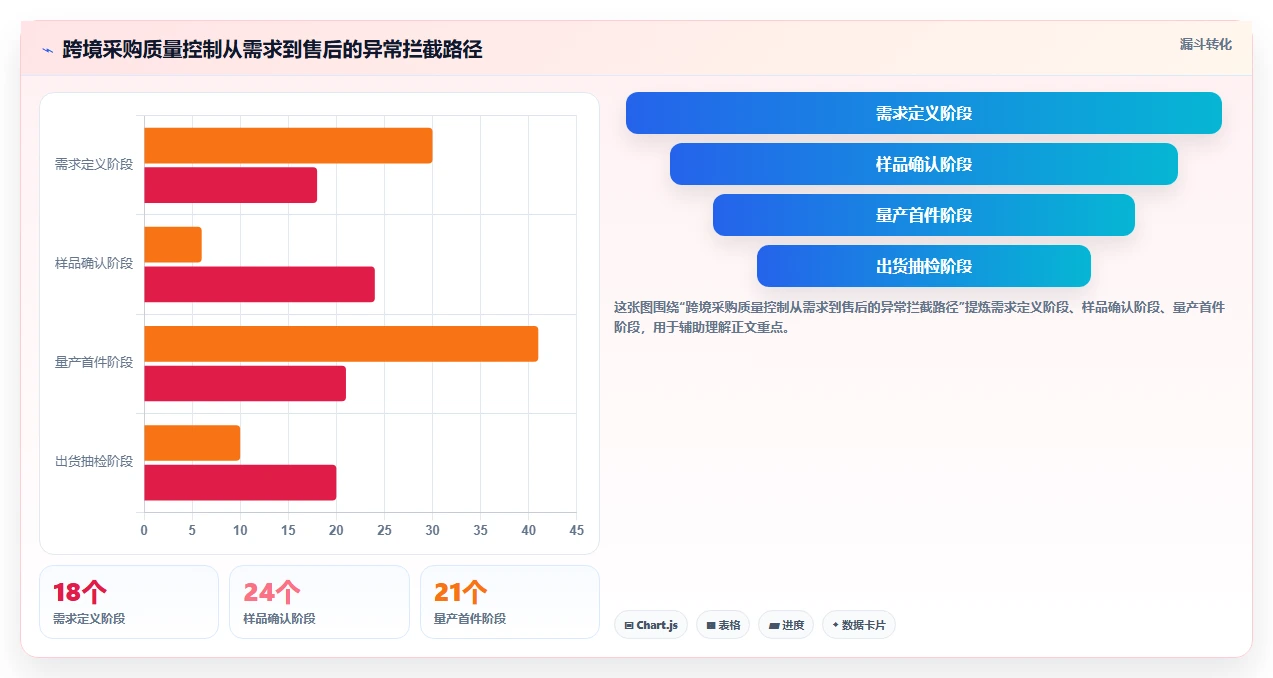The height and width of the screenshot is (678, 1273).
Task: Click the 表格 tag
Action: tap(723, 625)
